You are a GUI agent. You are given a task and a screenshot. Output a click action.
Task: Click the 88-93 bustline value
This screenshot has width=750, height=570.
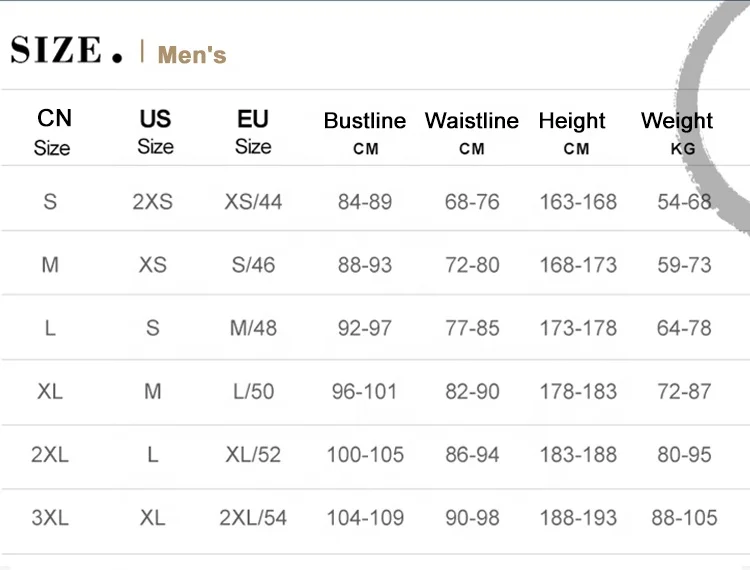click(x=364, y=265)
